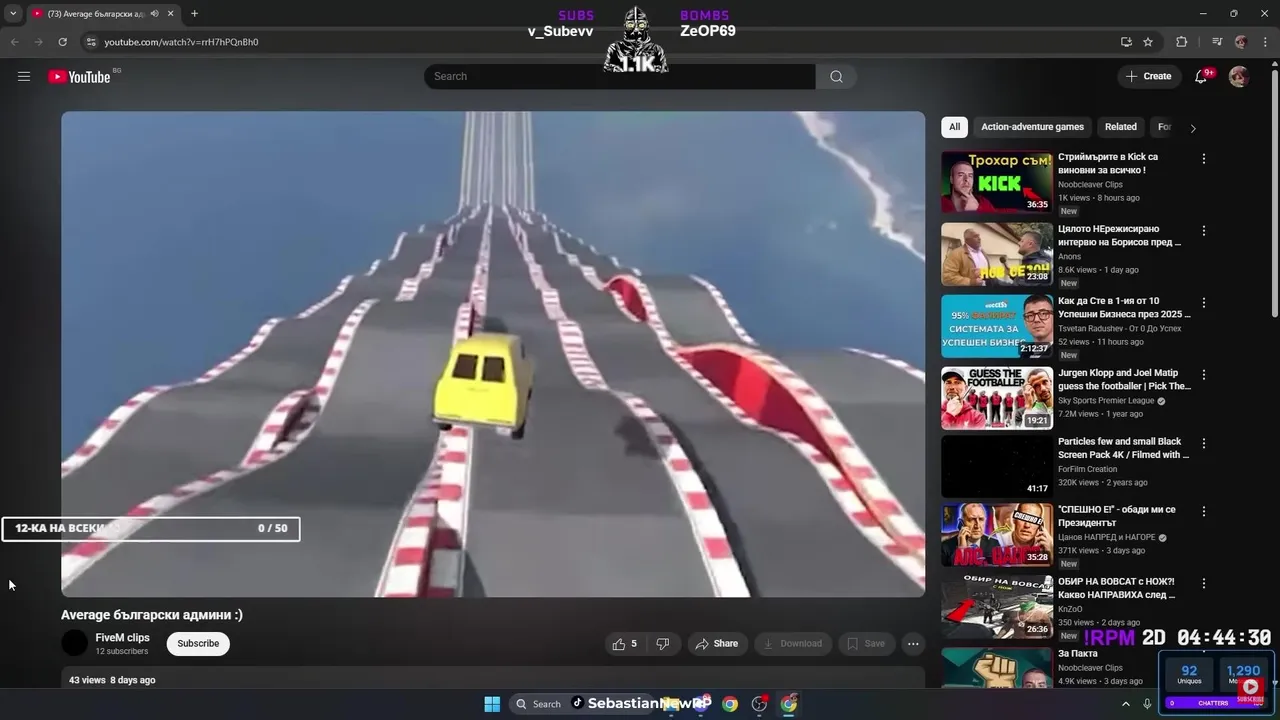Open the Chrome profile avatar

pos(1241,42)
